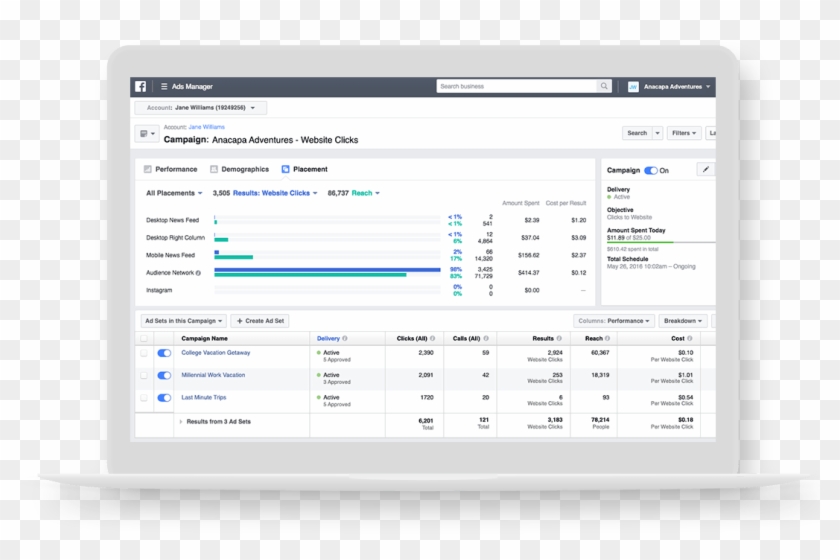Screen dimensions: 840x560
Task: Click the Create Ad Set button
Action: point(260,321)
